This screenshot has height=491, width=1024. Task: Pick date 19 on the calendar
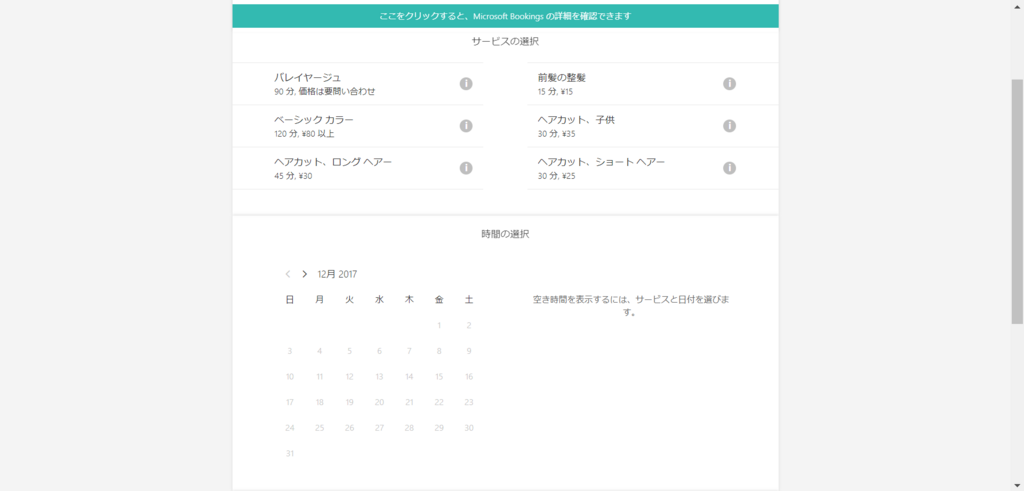pos(349,402)
